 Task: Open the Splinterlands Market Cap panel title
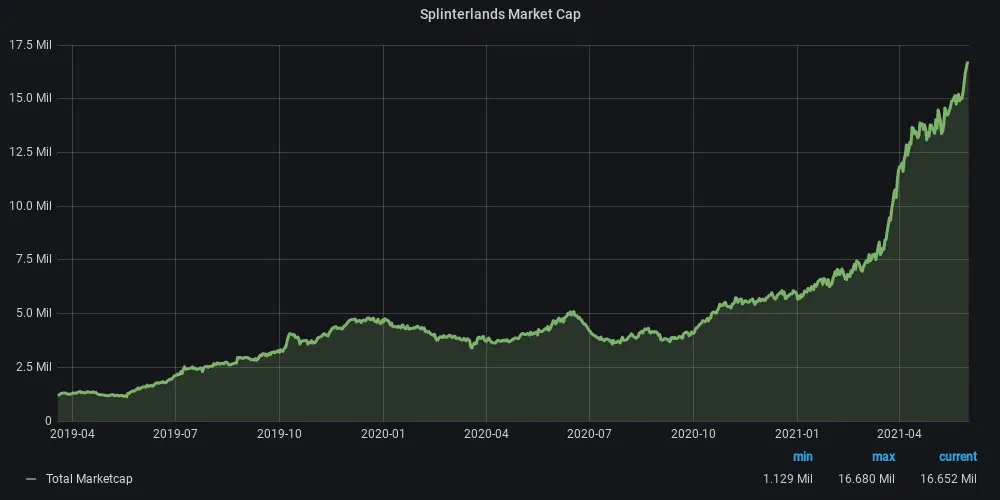click(x=500, y=14)
